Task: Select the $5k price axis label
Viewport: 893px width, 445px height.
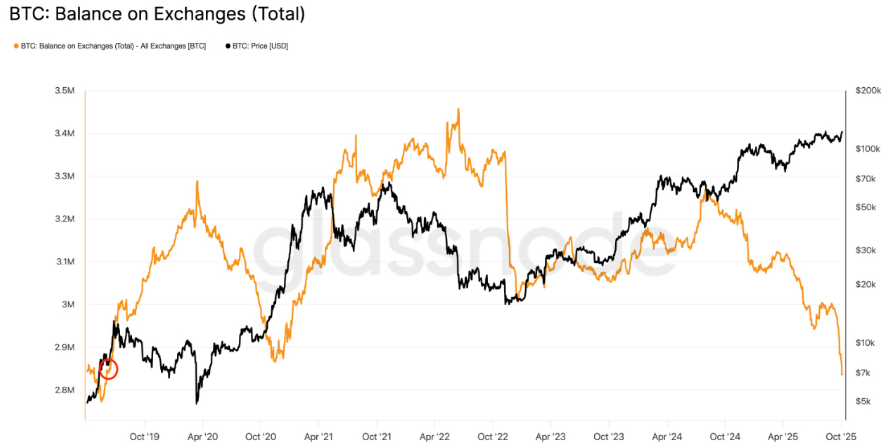Action: pos(863,402)
